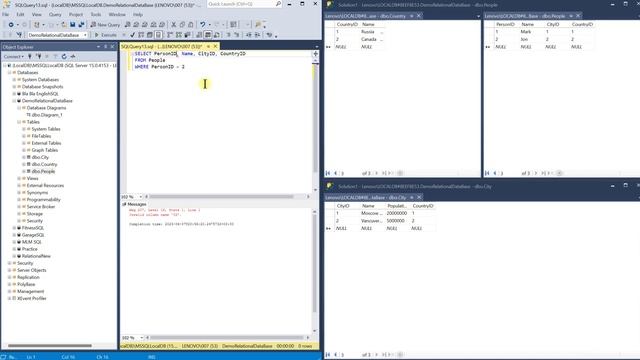
Task: Click the Undo arrow icon
Action: 202,25
